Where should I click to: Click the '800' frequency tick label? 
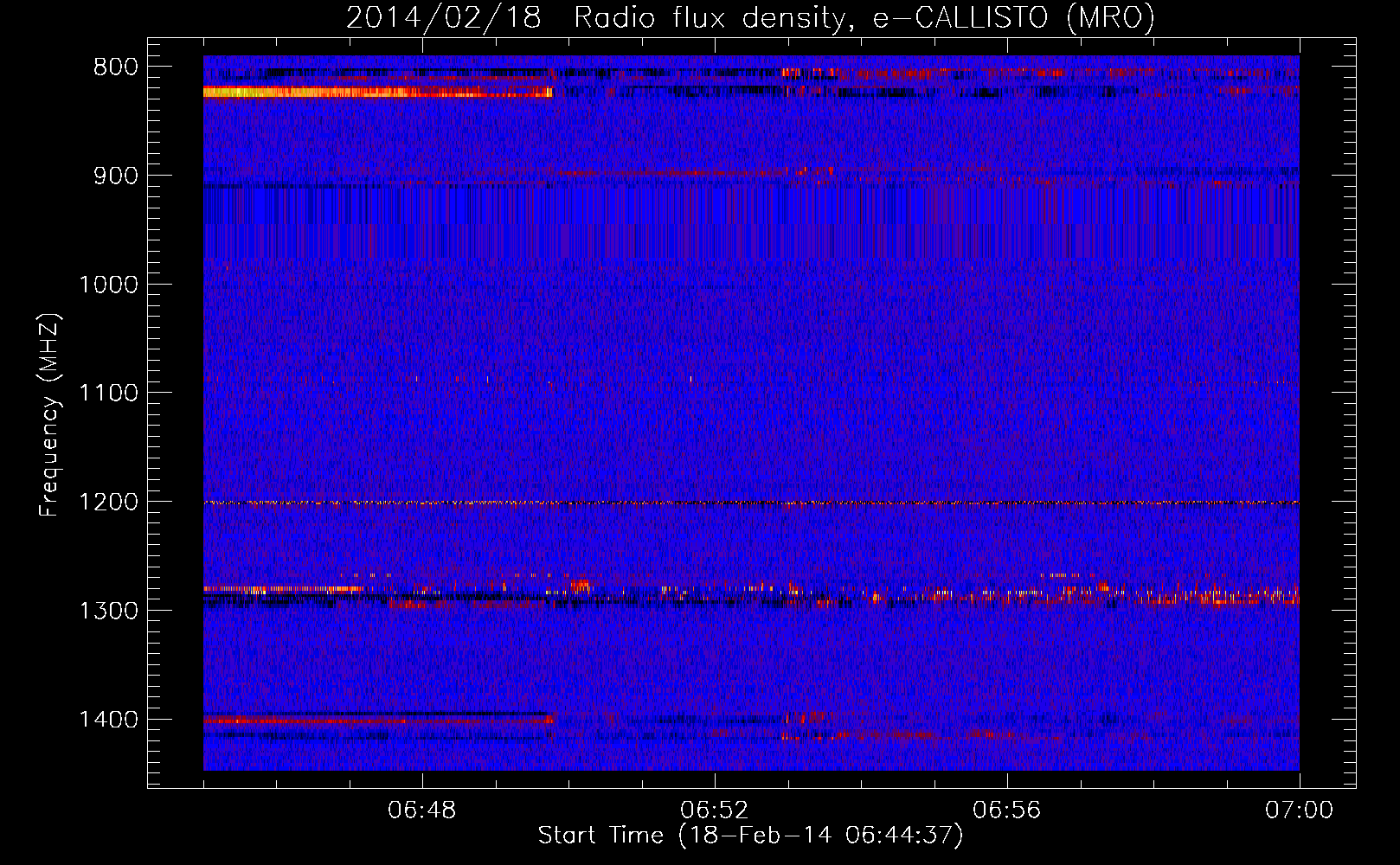pos(116,67)
